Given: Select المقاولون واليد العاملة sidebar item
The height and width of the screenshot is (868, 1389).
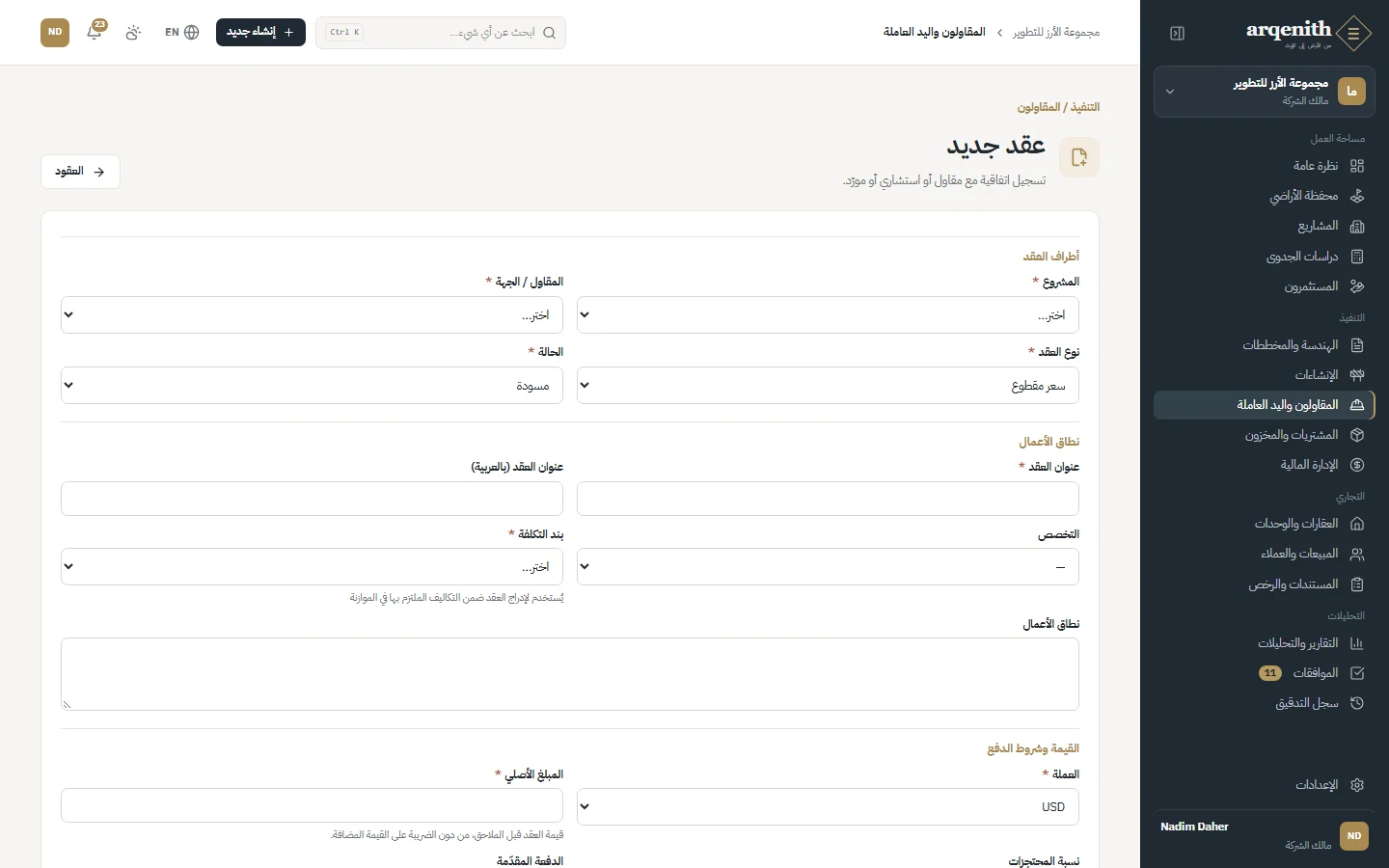Looking at the screenshot, I should click(x=1264, y=405).
